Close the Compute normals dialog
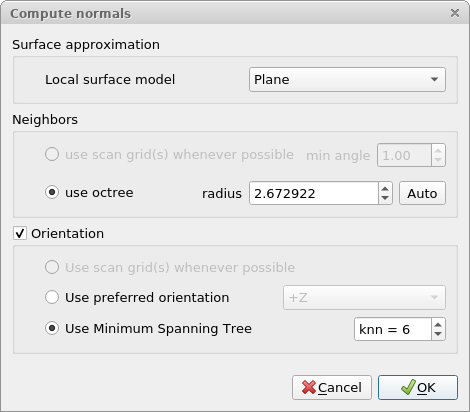This screenshot has width=470, height=412. (x=455, y=13)
